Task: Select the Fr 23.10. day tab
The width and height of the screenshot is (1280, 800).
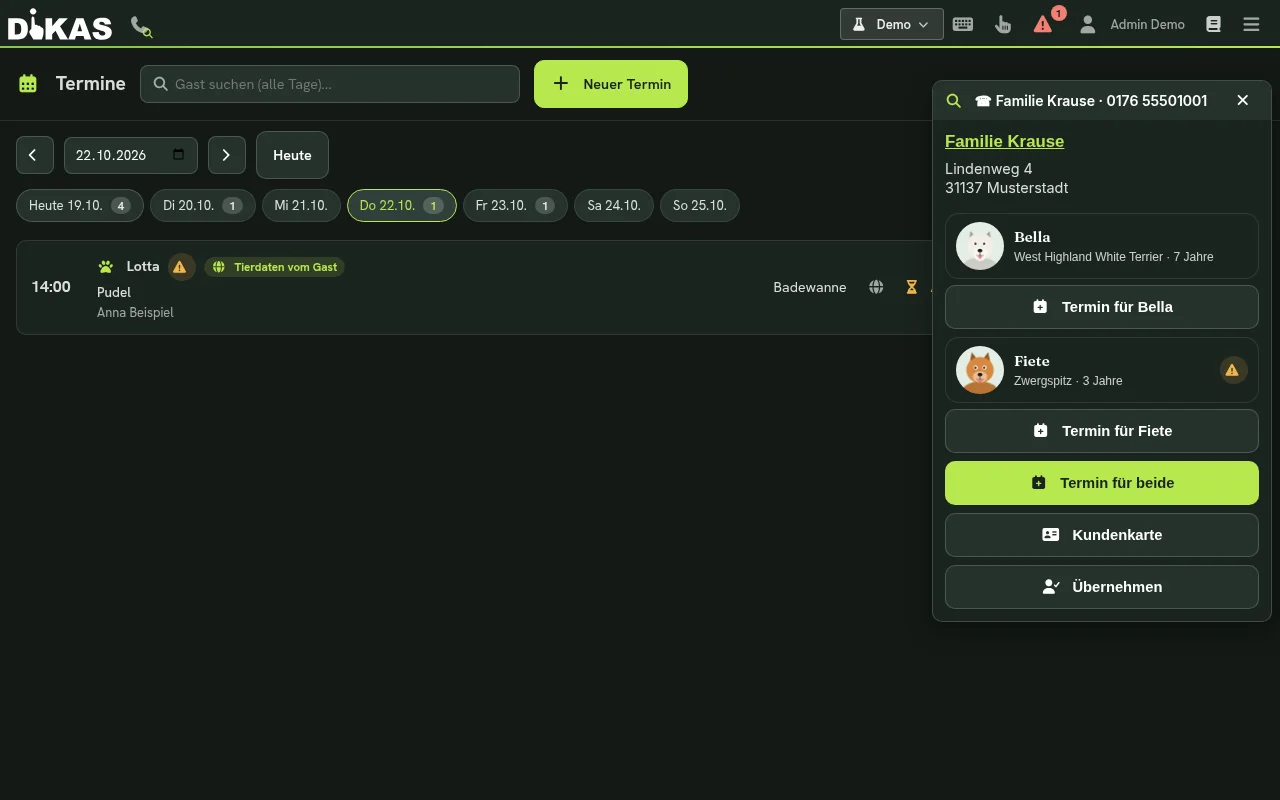Action: point(515,205)
